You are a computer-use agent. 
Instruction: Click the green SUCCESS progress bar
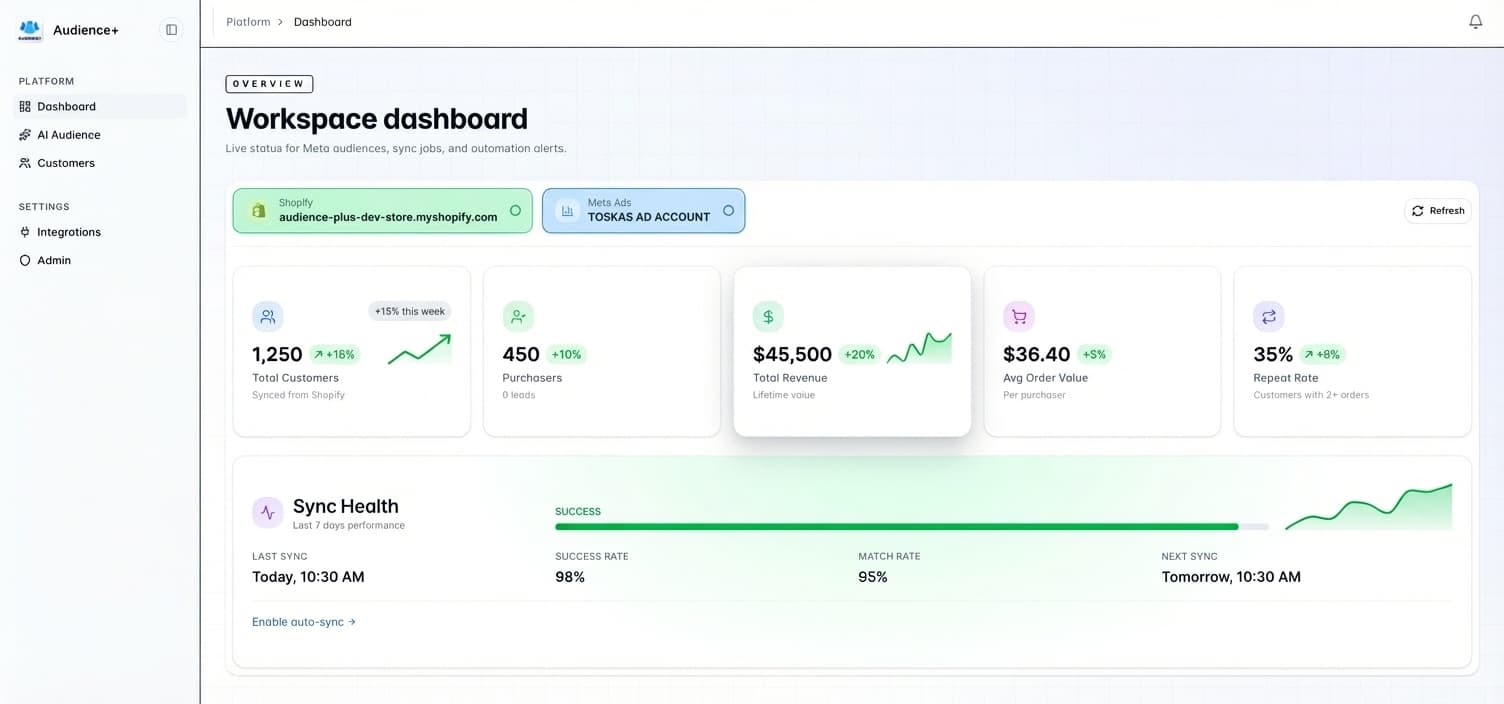point(895,526)
